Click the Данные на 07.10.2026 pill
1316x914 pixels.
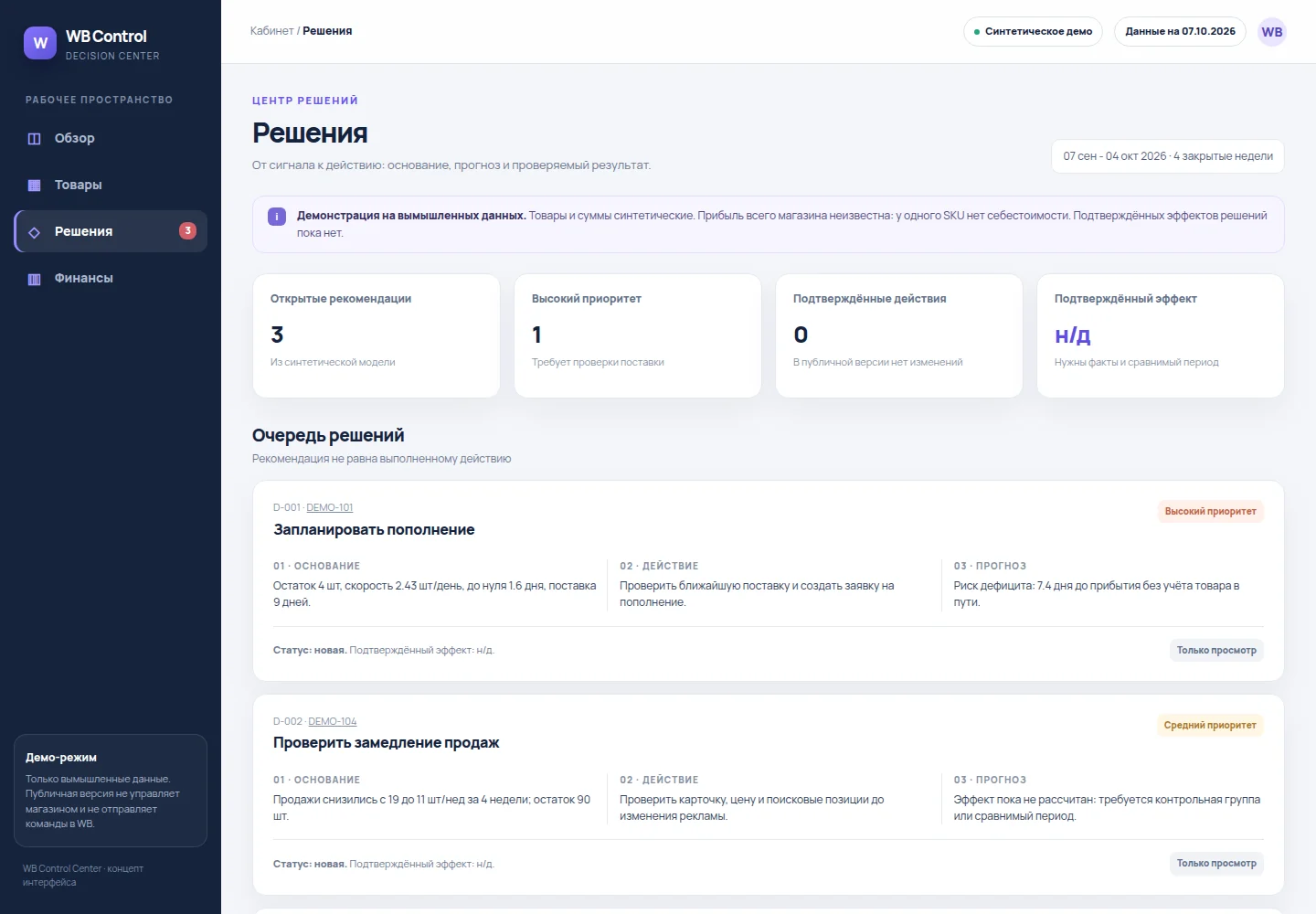(1180, 32)
